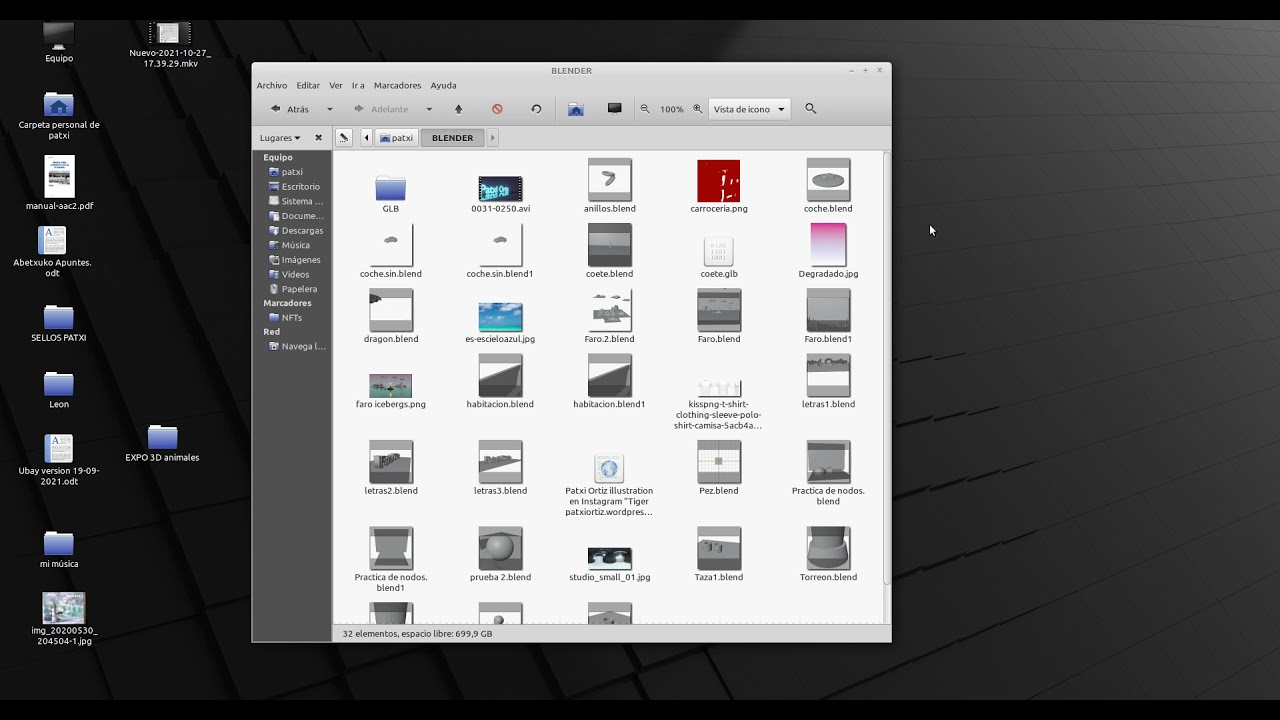
Task: Toggle the location text entry pencil icon
Action: tap(343, 138)
